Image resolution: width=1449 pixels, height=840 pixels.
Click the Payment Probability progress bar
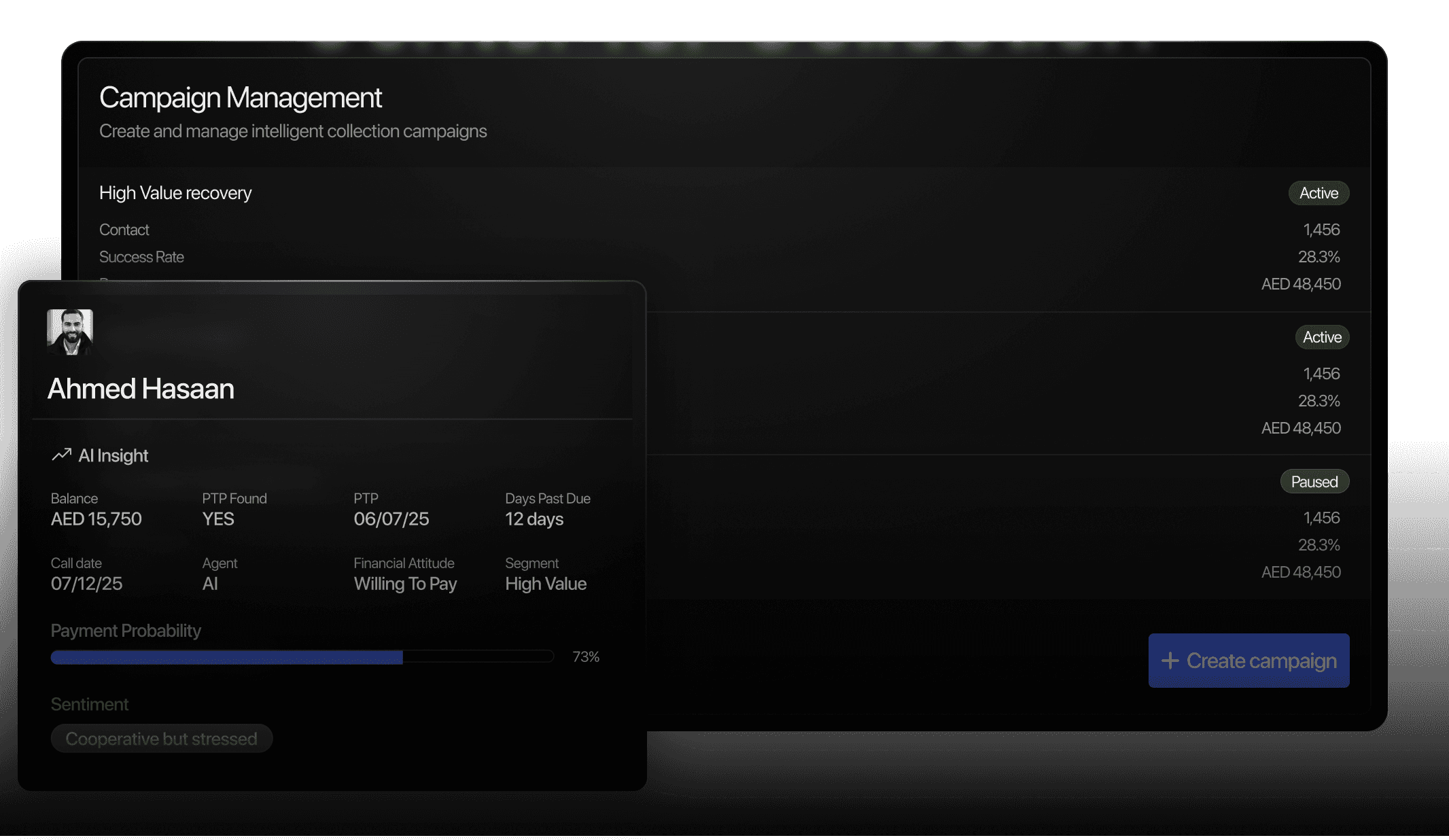(x=302, y=657)
